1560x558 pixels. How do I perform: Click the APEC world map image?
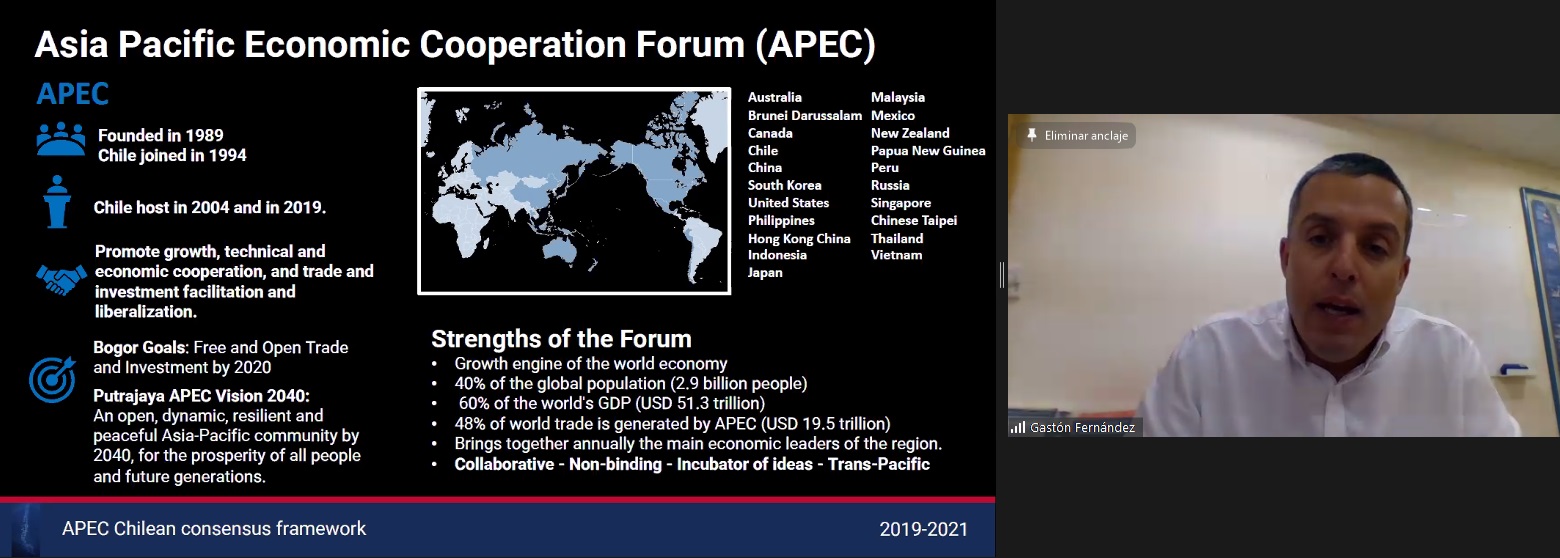point(574,191)
